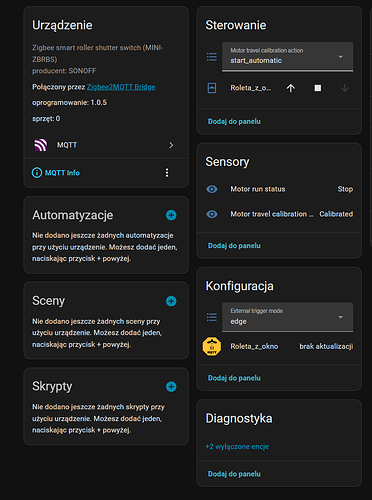
Task: Open the Roleta_z_o... cover entity
Action: [251, 88]
